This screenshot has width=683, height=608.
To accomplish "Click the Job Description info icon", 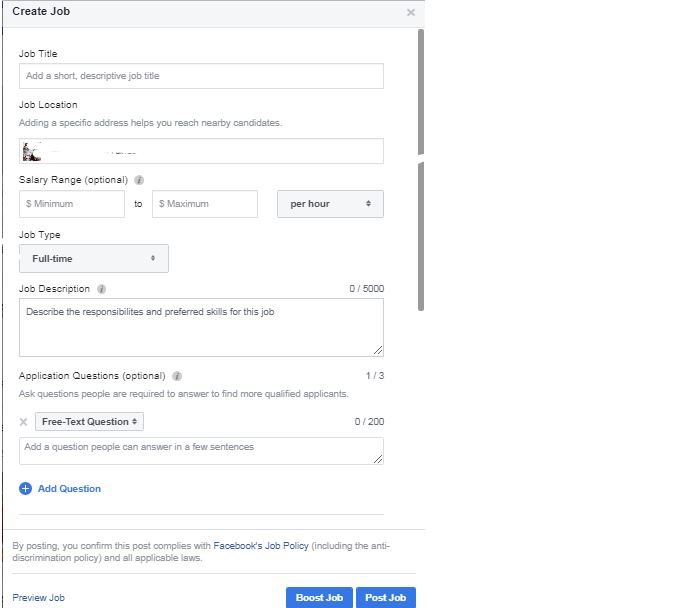I will [101, 289].
